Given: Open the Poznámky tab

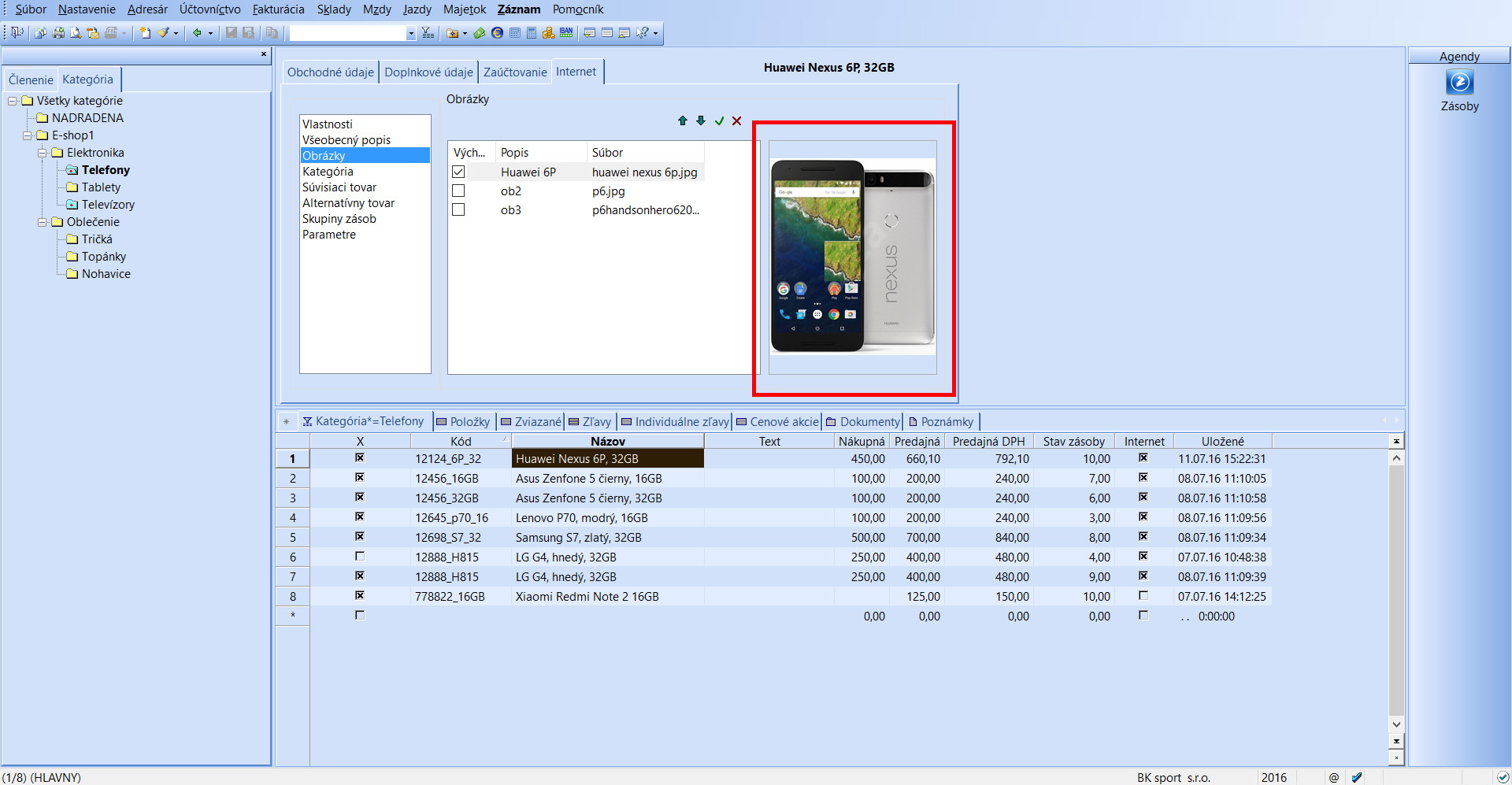Looking at the screenshot, I should pos(941,421).
